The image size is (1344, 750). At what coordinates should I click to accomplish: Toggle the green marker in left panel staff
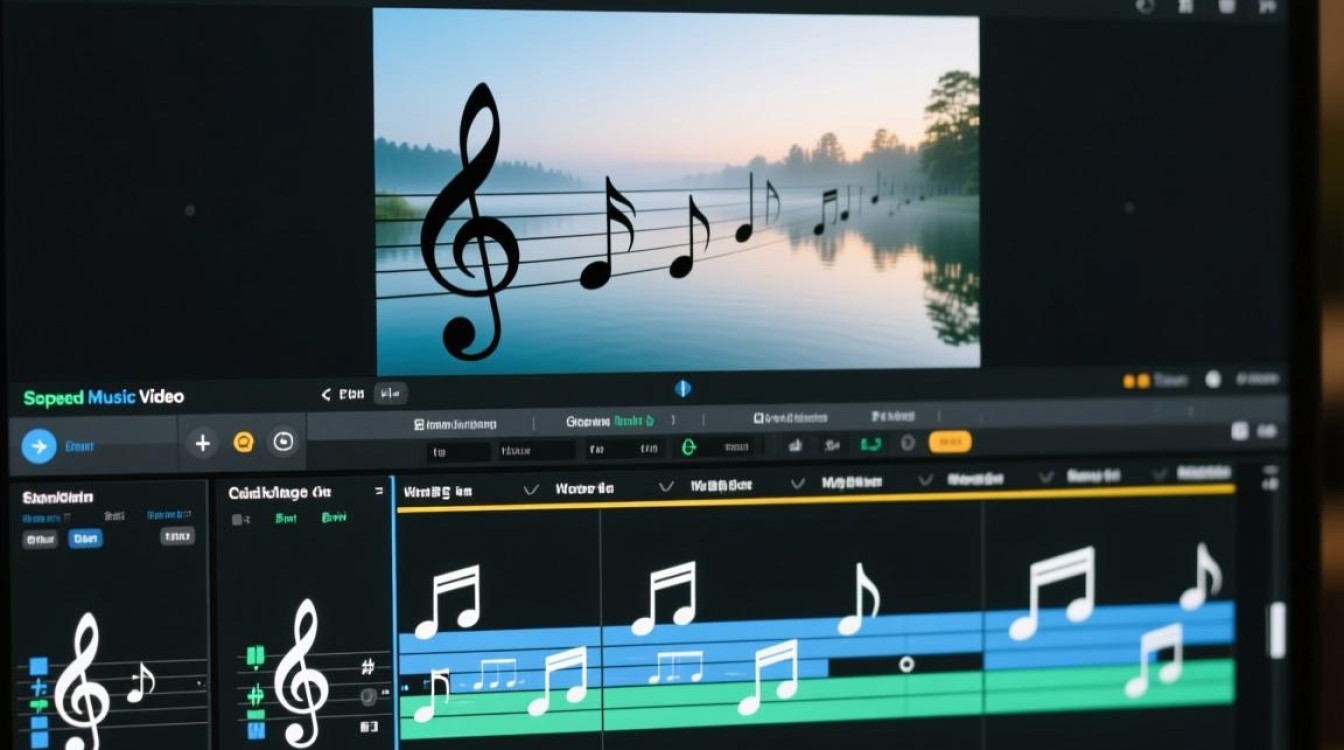pos(40,706)
